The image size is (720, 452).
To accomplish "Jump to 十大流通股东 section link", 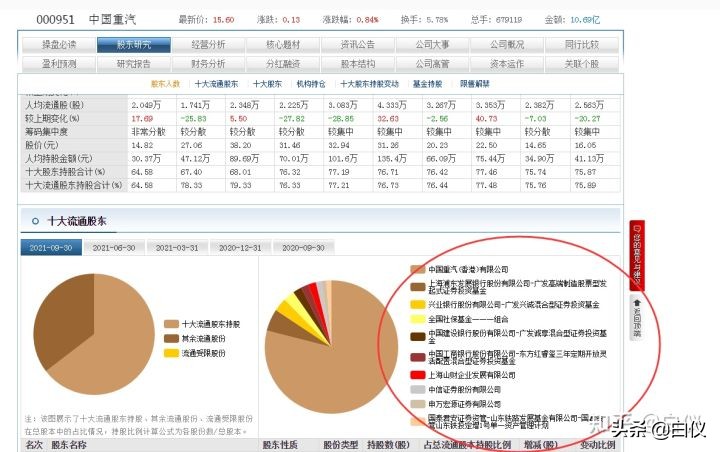I will [x=216, y=84].
